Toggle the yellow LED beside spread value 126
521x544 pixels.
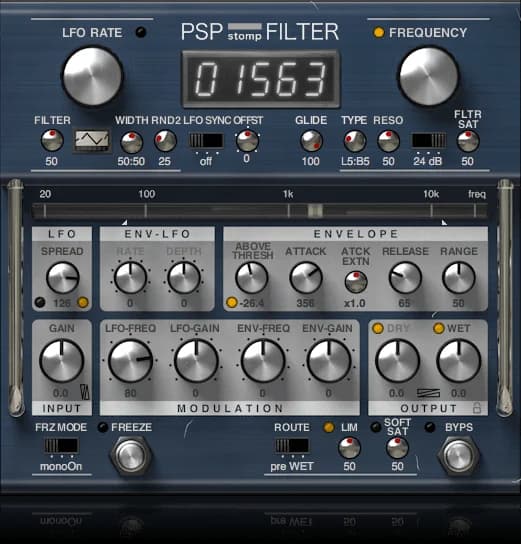(x=83, y=303)
